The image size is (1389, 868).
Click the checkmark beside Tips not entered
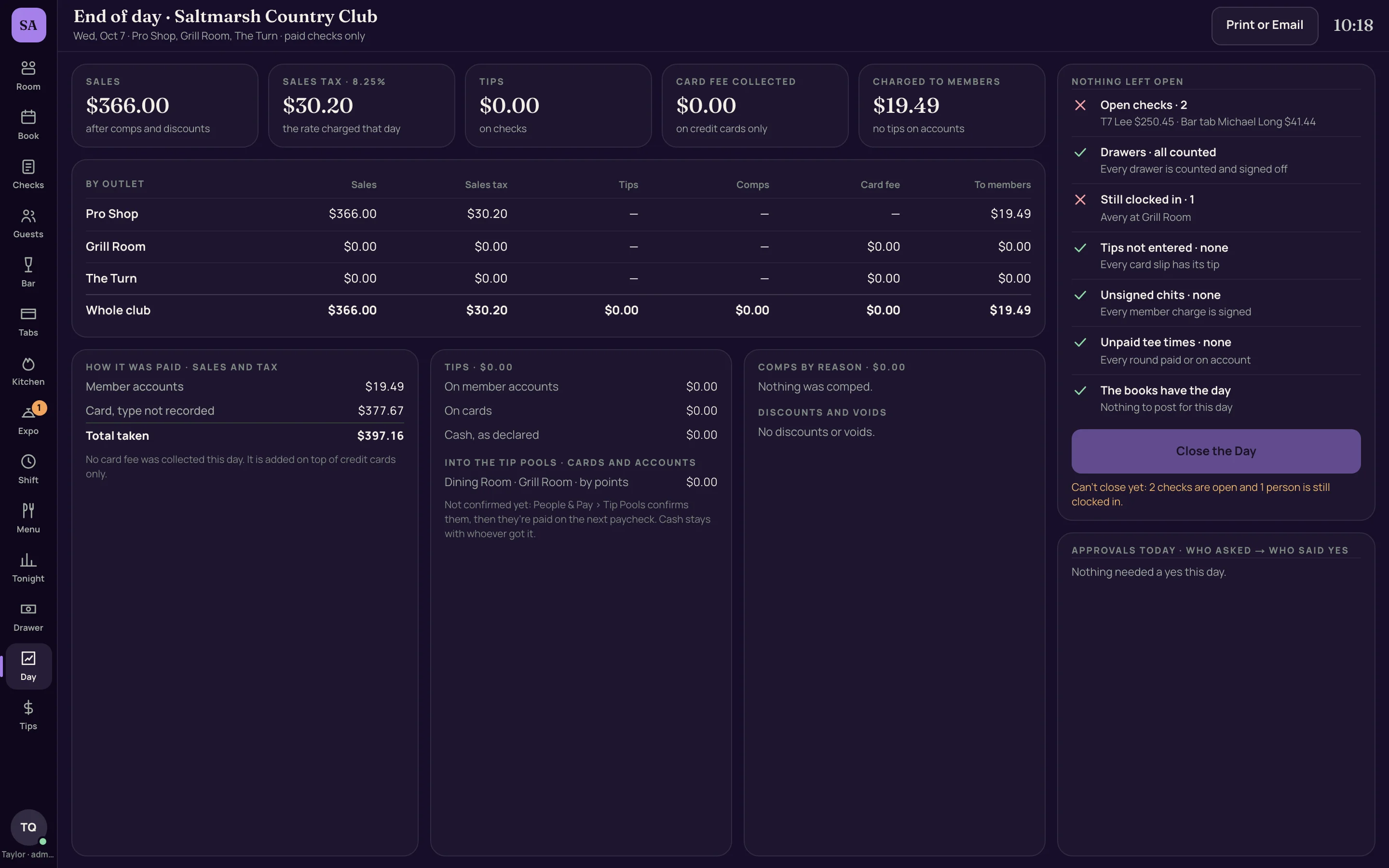coord(1080,247)
